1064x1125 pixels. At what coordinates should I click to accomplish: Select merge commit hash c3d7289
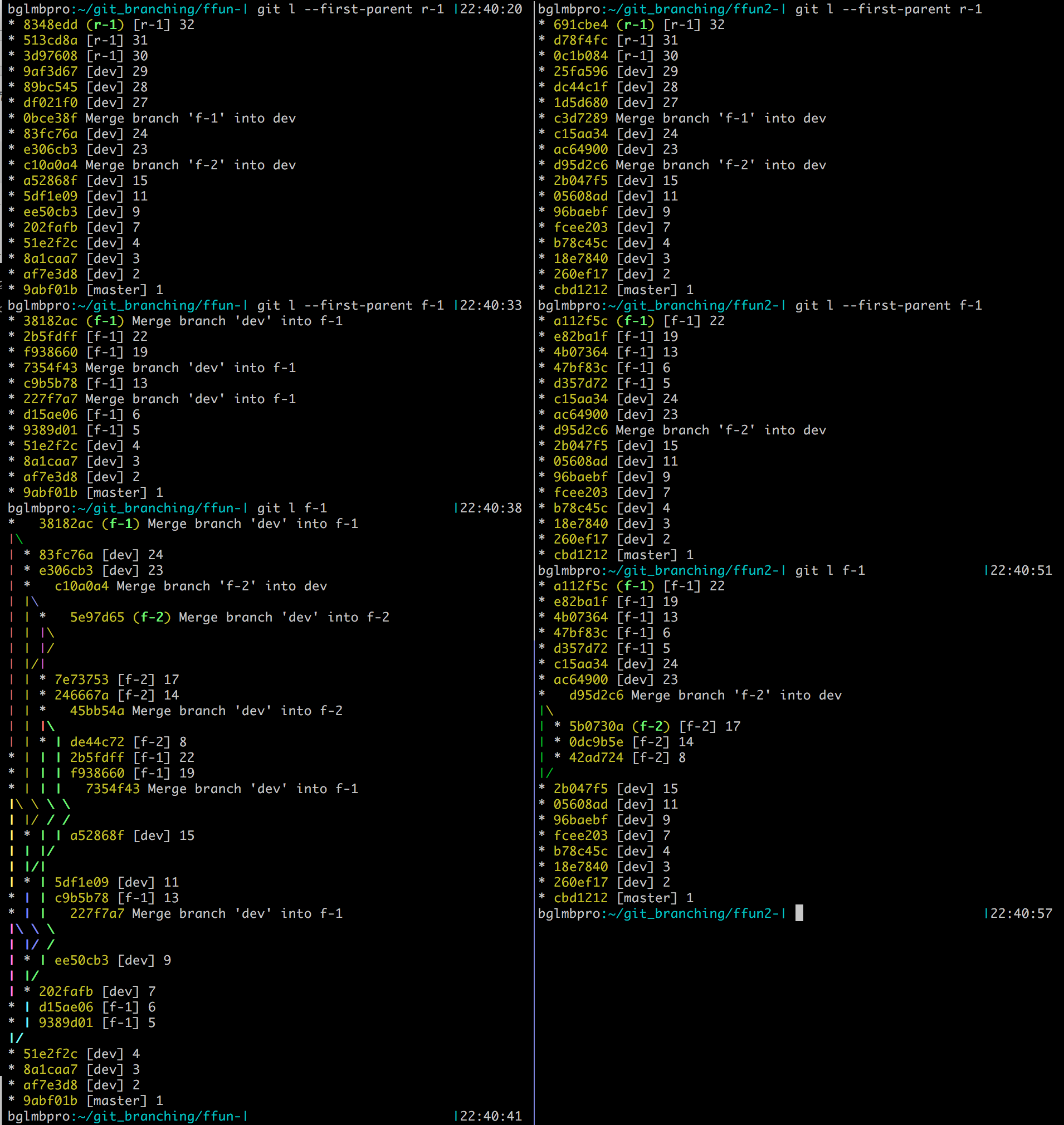[x=581, y=118]
